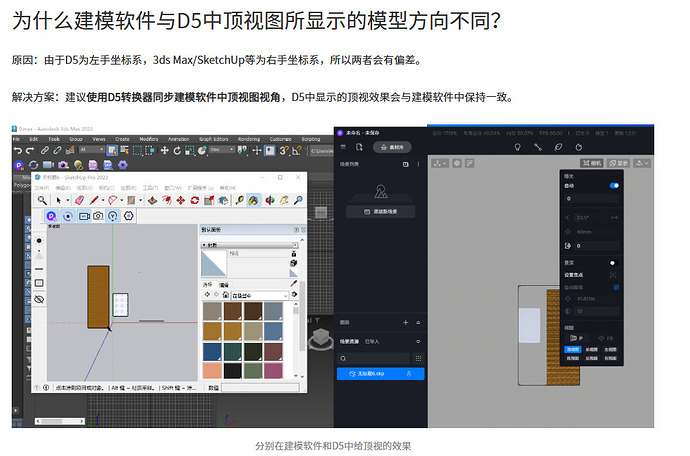Select the SketchUp Eraser tool

click(x=80, y=200)
